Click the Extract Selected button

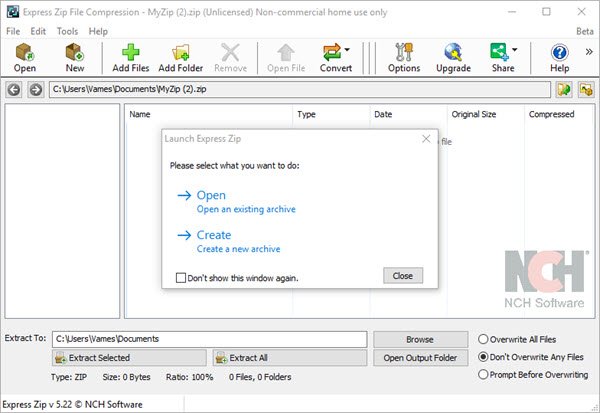coord(129,358)
